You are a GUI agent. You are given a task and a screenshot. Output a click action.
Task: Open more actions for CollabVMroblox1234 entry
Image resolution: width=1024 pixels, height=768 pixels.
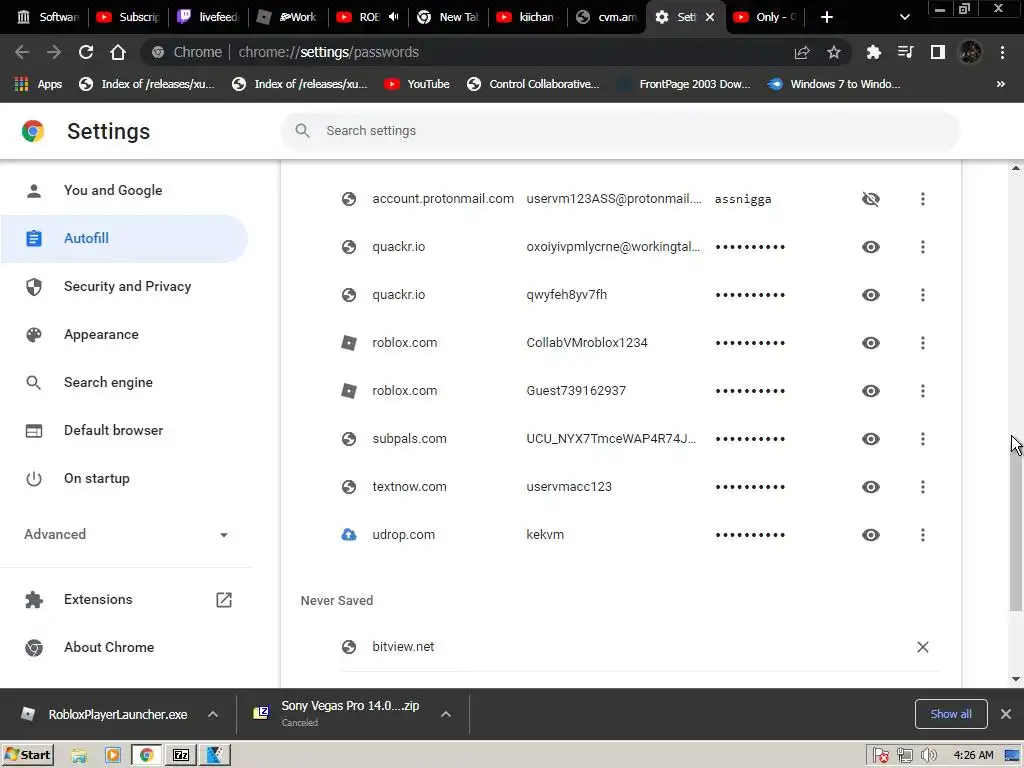tap(922, 343)
